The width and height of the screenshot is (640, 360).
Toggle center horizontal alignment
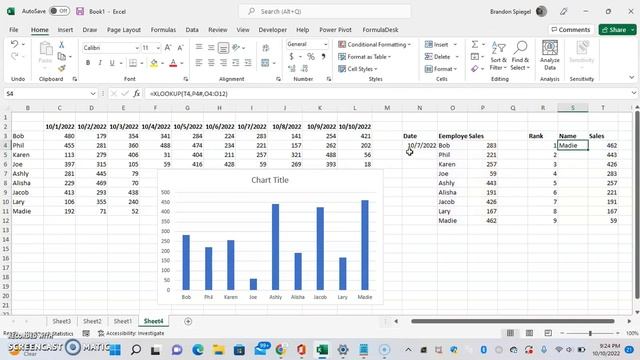pyautogui.click(x=211, y=63)
